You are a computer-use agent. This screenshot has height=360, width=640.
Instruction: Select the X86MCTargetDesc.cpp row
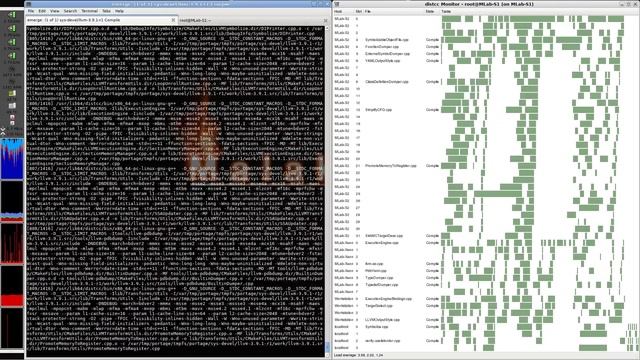486,236
